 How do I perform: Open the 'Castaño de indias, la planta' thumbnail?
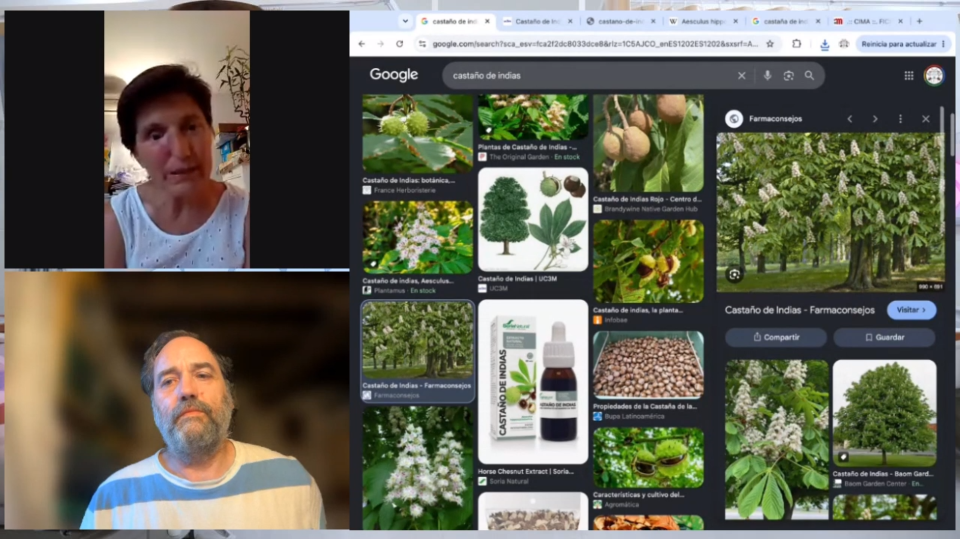[648, 262]
